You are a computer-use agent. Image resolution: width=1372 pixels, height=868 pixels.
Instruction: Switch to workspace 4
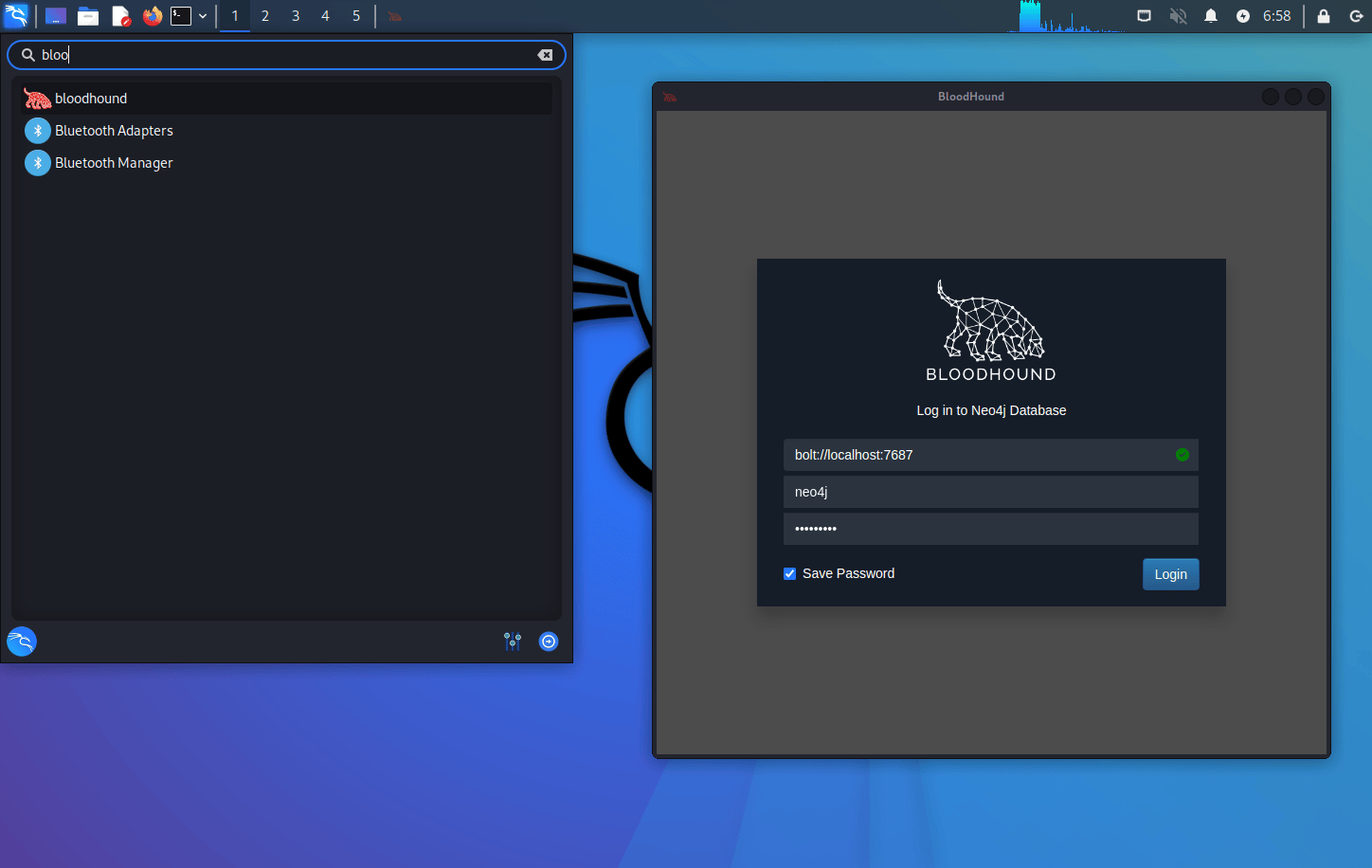[x=325, y=16]
